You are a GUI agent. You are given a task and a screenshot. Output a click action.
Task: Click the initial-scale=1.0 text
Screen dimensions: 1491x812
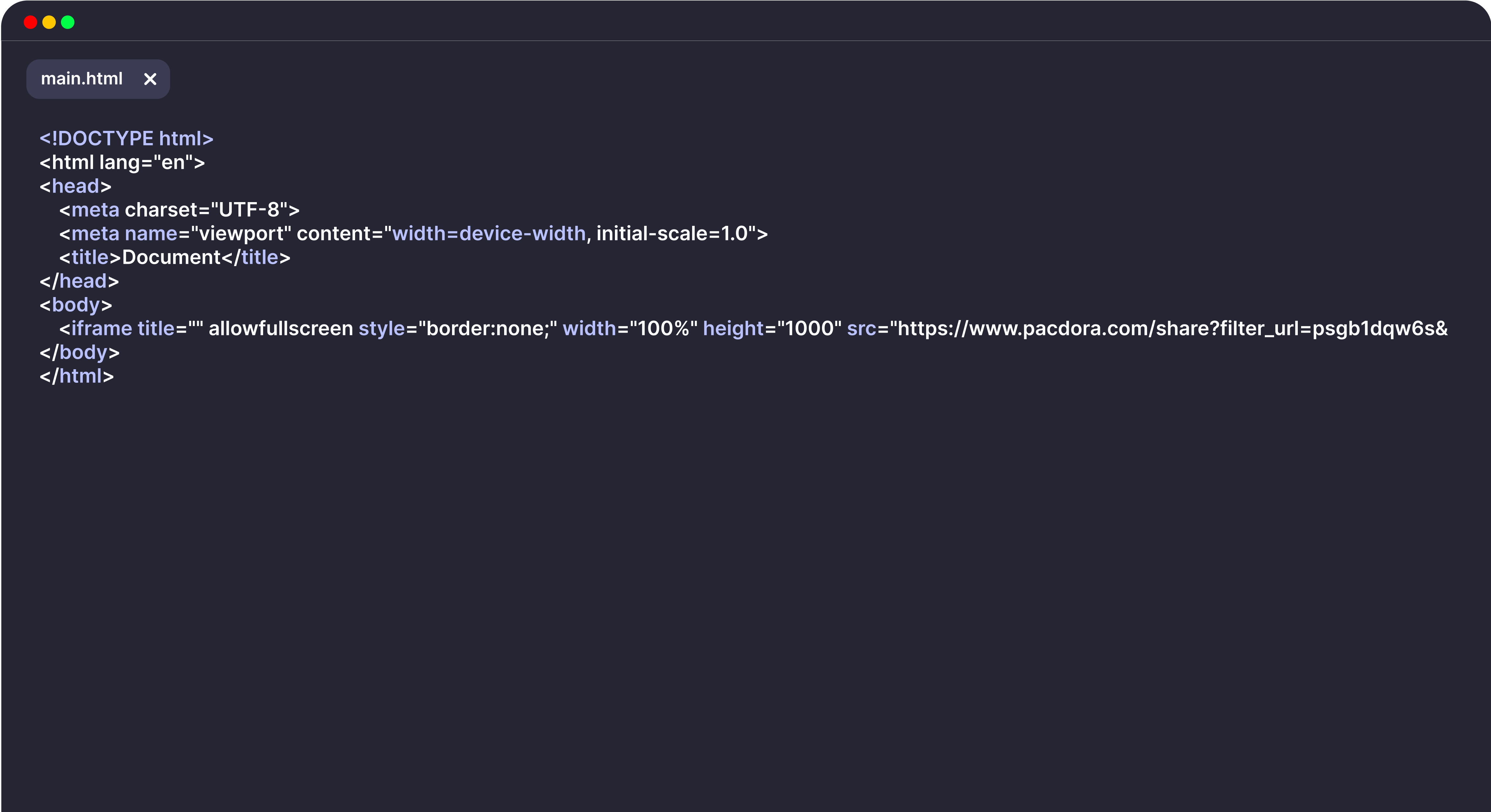673,234
